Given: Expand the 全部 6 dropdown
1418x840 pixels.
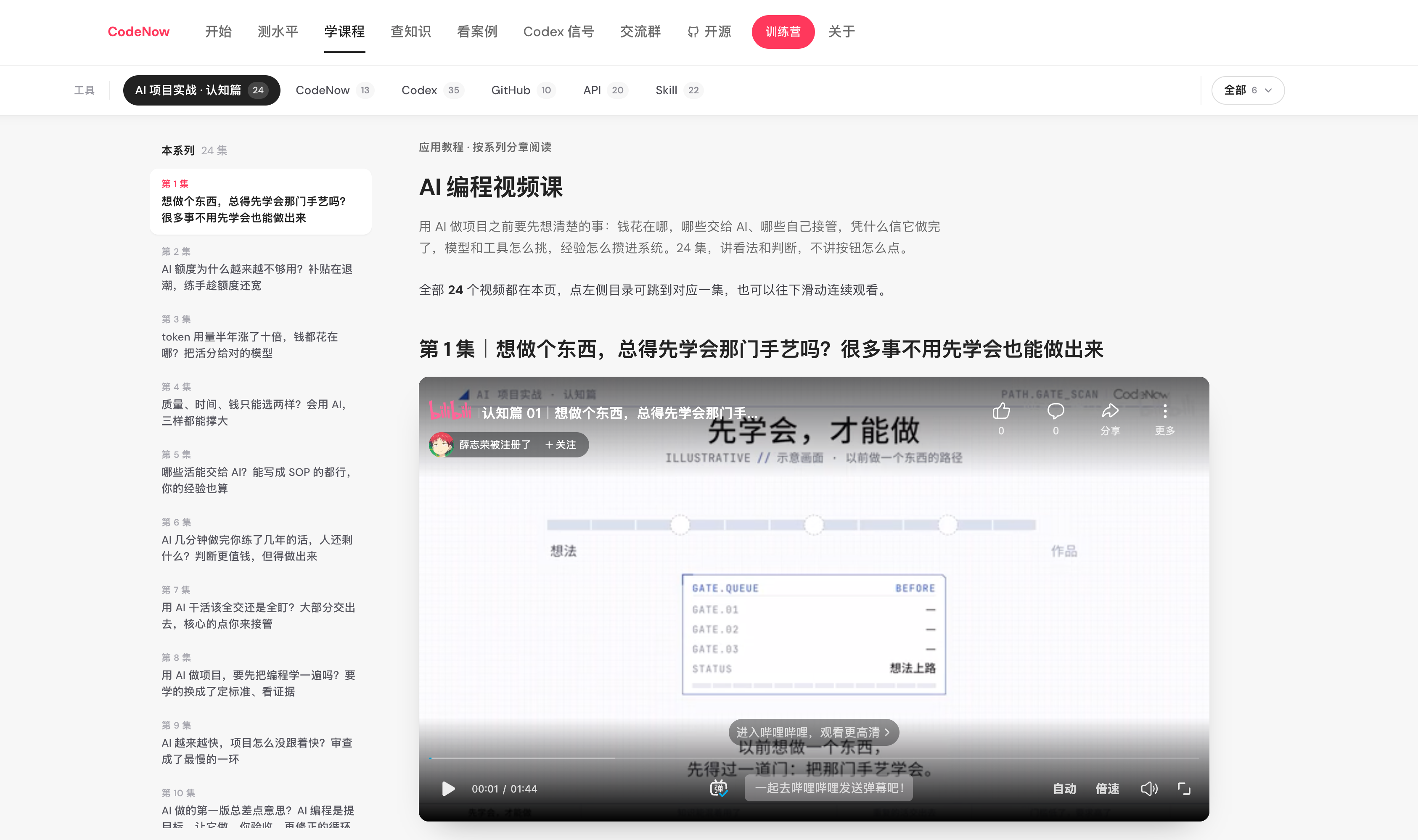Looking at the screenshot, I should pyautogui.click(x=1248, y=90).
